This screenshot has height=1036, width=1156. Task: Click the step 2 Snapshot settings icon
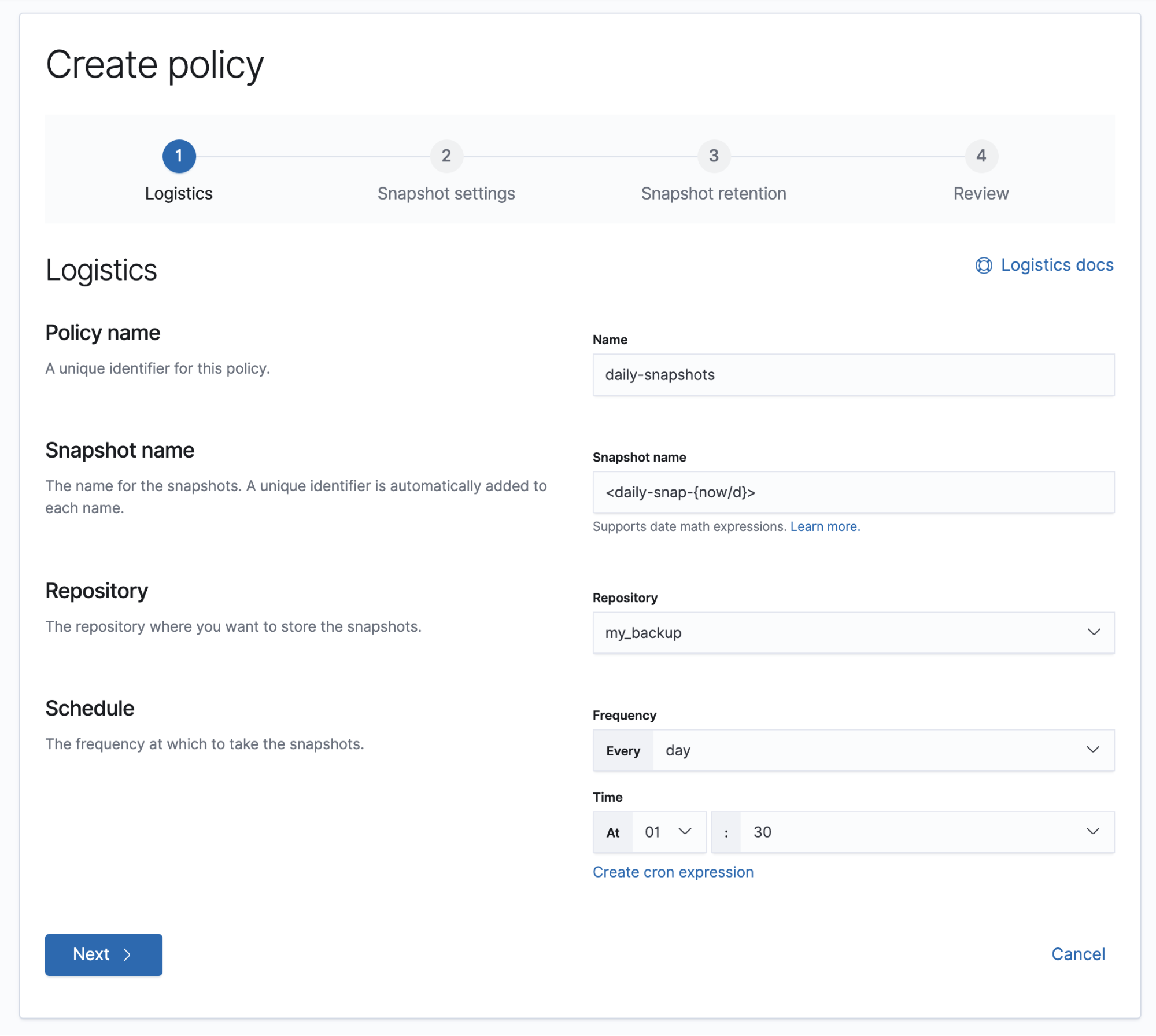pos(446,155)
